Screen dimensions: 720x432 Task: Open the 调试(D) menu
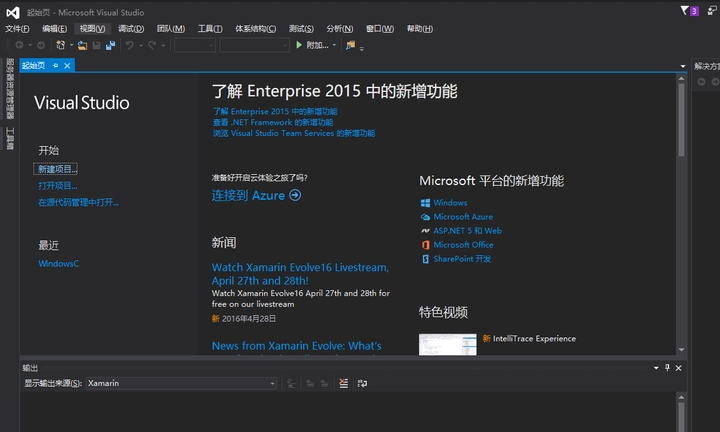coord(131,28)
